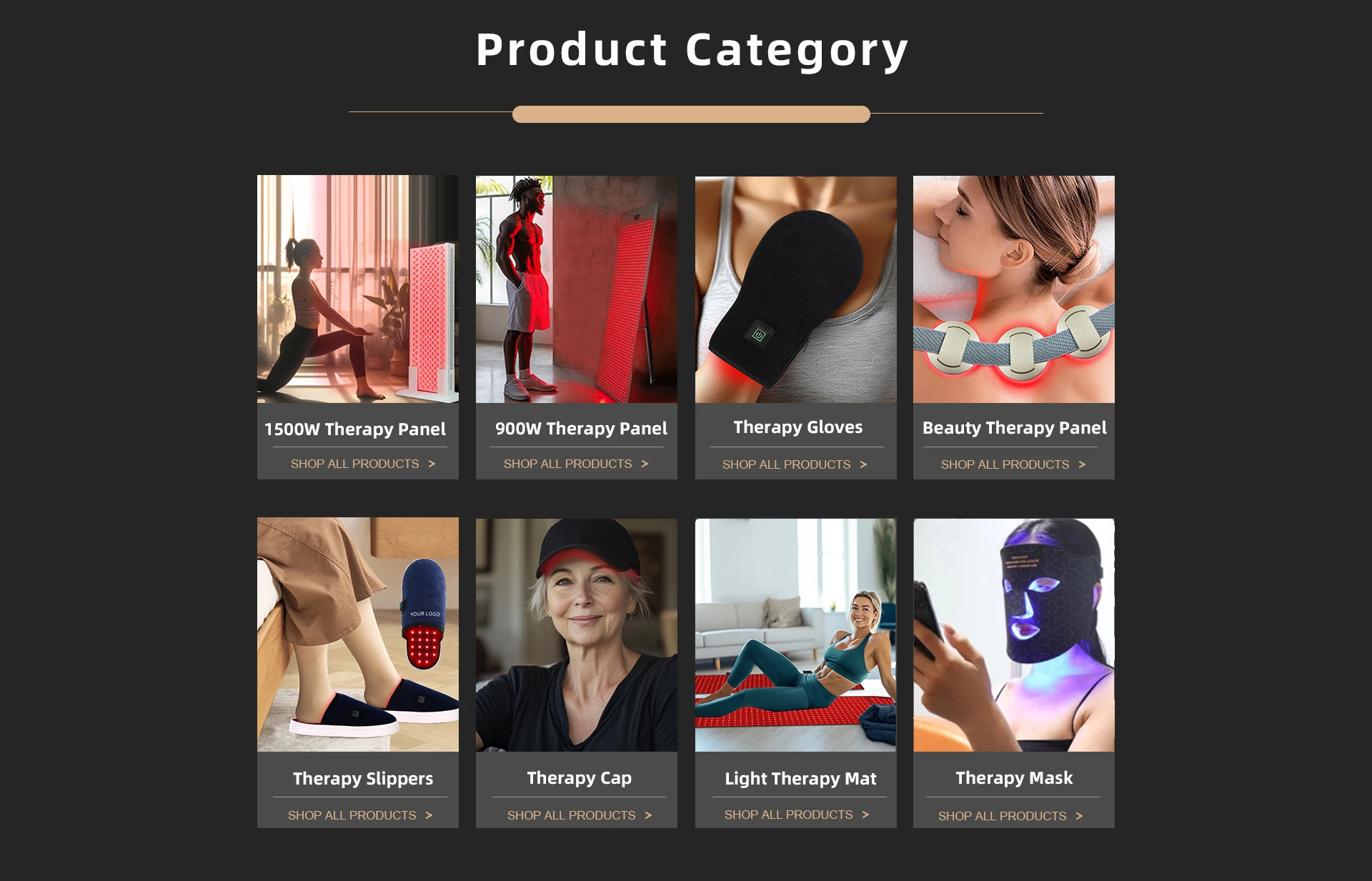Click the tan bar under Product Category
This screenshot has height=881, width=1372.
coord(691,114)
